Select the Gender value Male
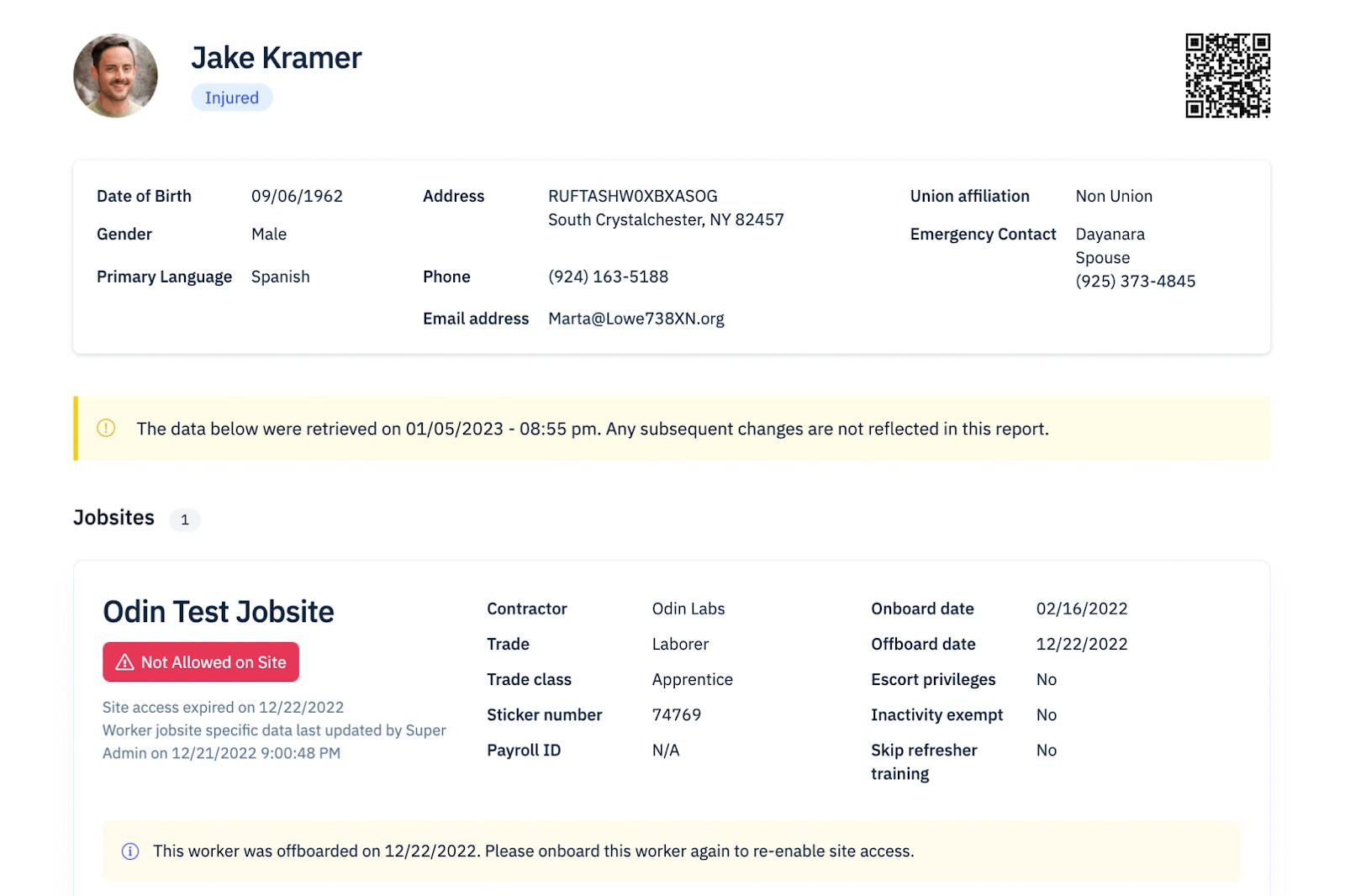 (x=269, y=234)
